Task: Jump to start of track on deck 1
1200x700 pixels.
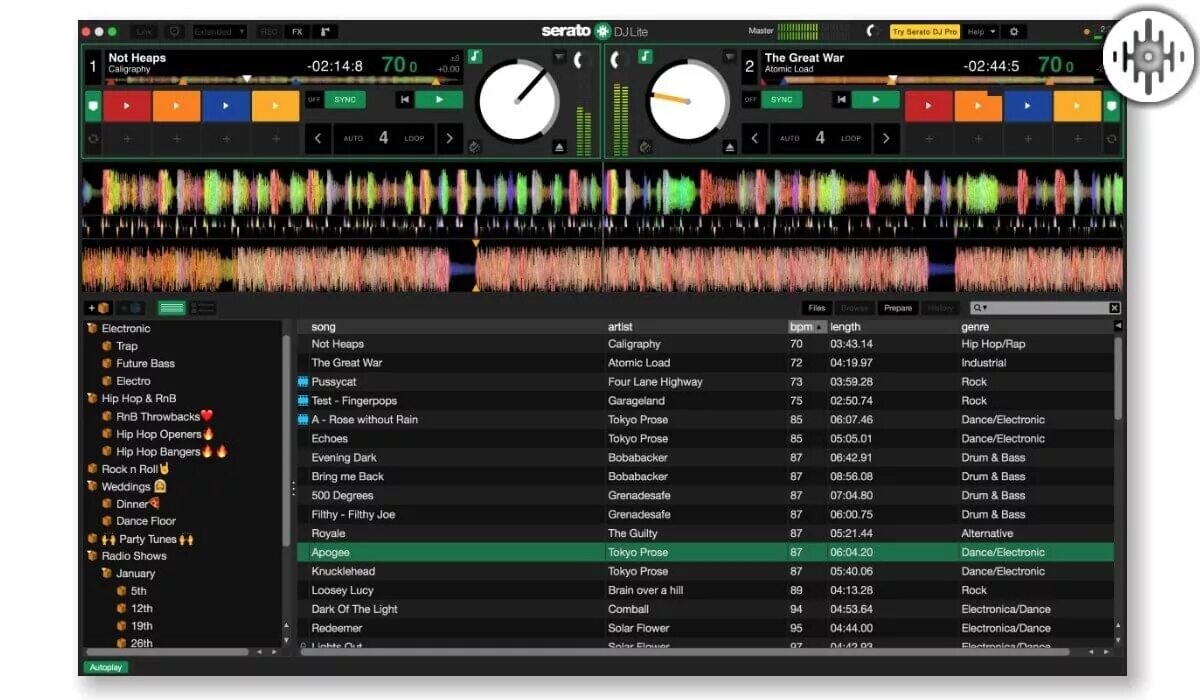Action: (405, 100)
